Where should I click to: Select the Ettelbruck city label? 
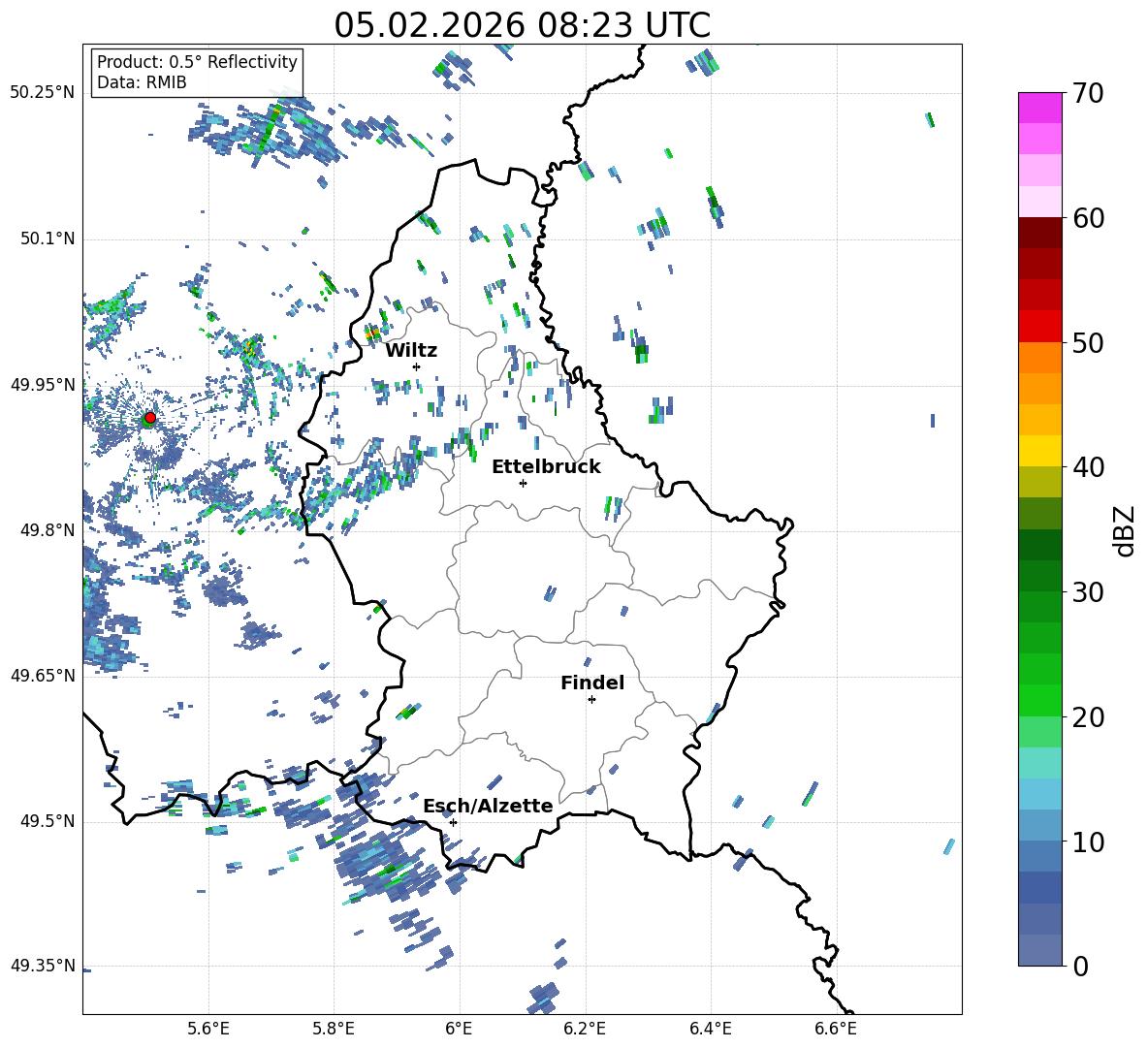coord(546,467)
